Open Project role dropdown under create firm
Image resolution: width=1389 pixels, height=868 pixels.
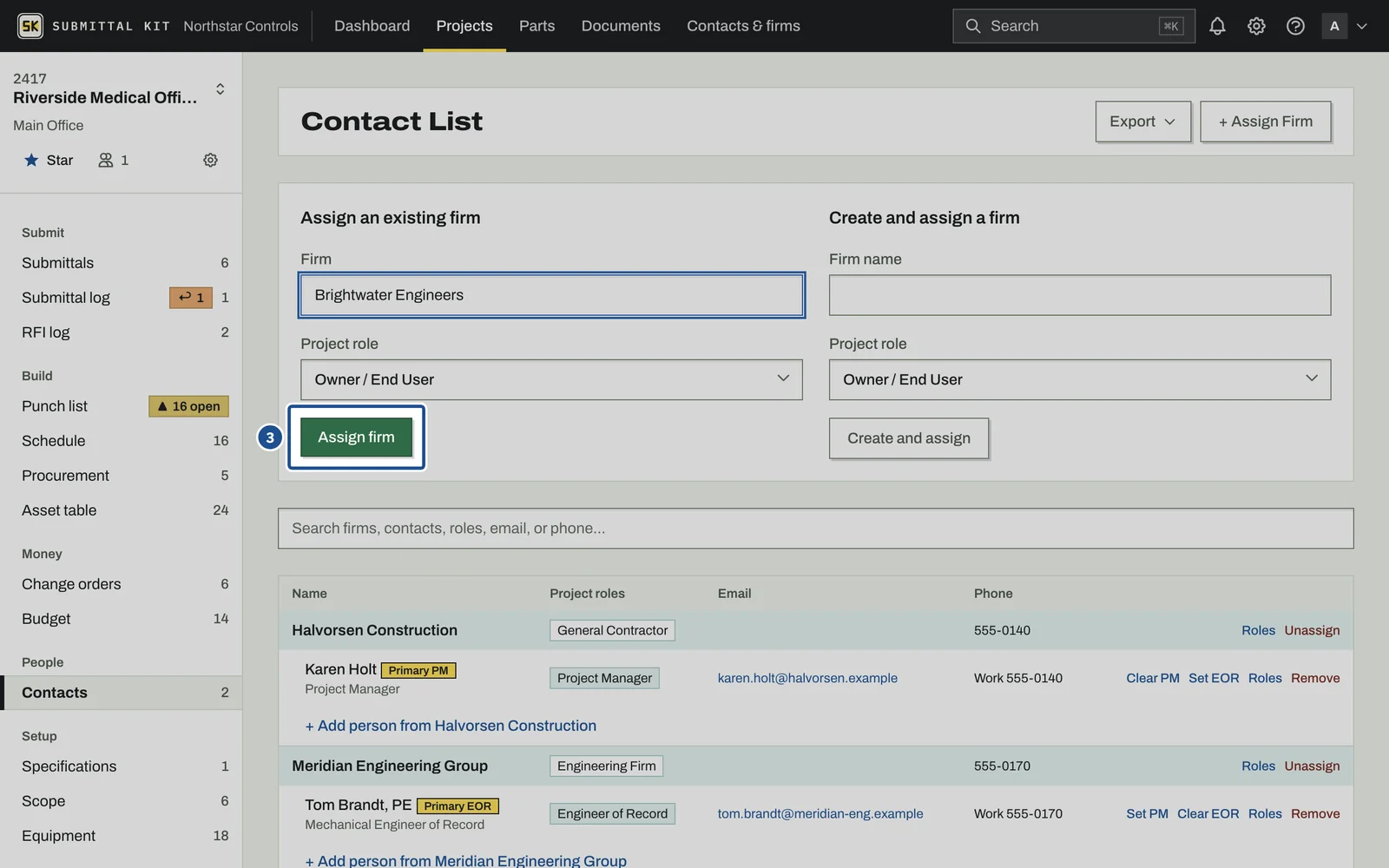1079,379
